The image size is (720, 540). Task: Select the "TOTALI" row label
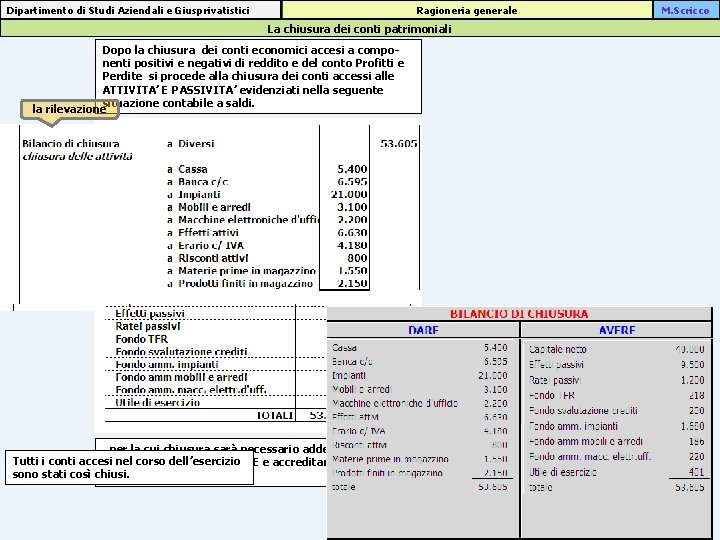[275, 416]
